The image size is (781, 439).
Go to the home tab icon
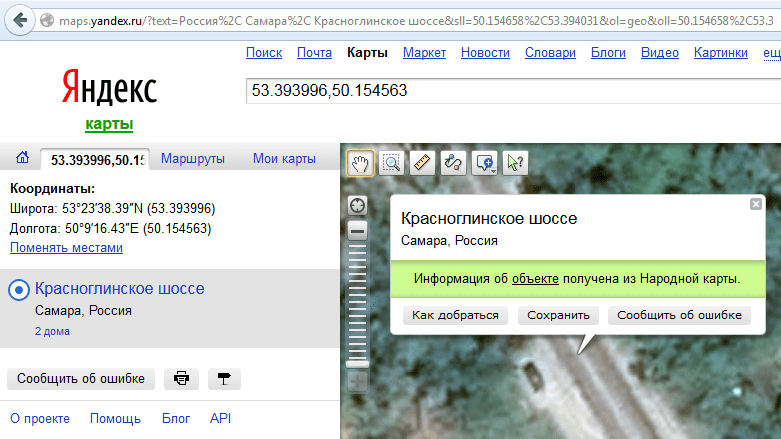(x=20, y=158)
